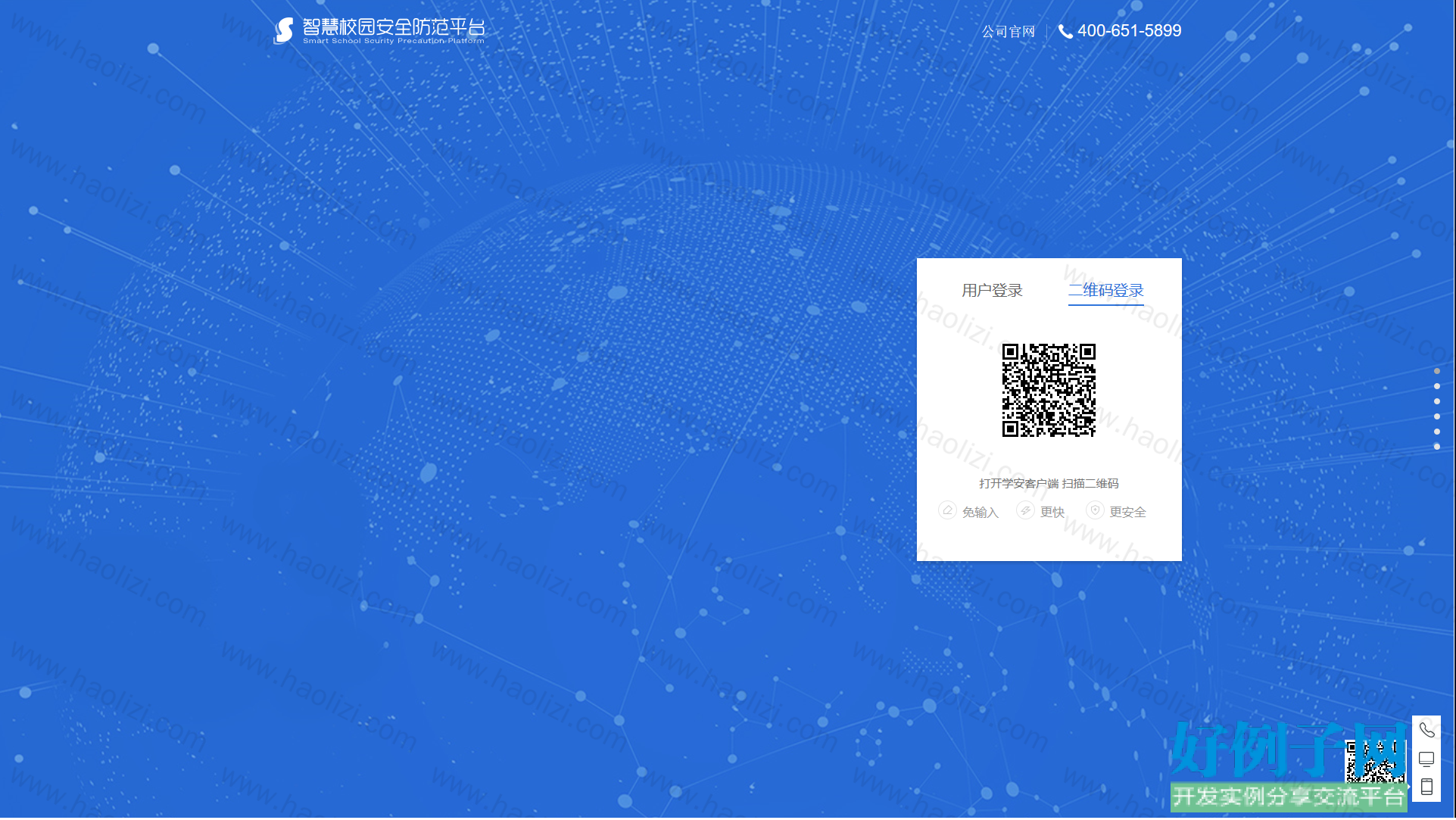
Task: Click the 更安全 label
Action: point(1128,513)
